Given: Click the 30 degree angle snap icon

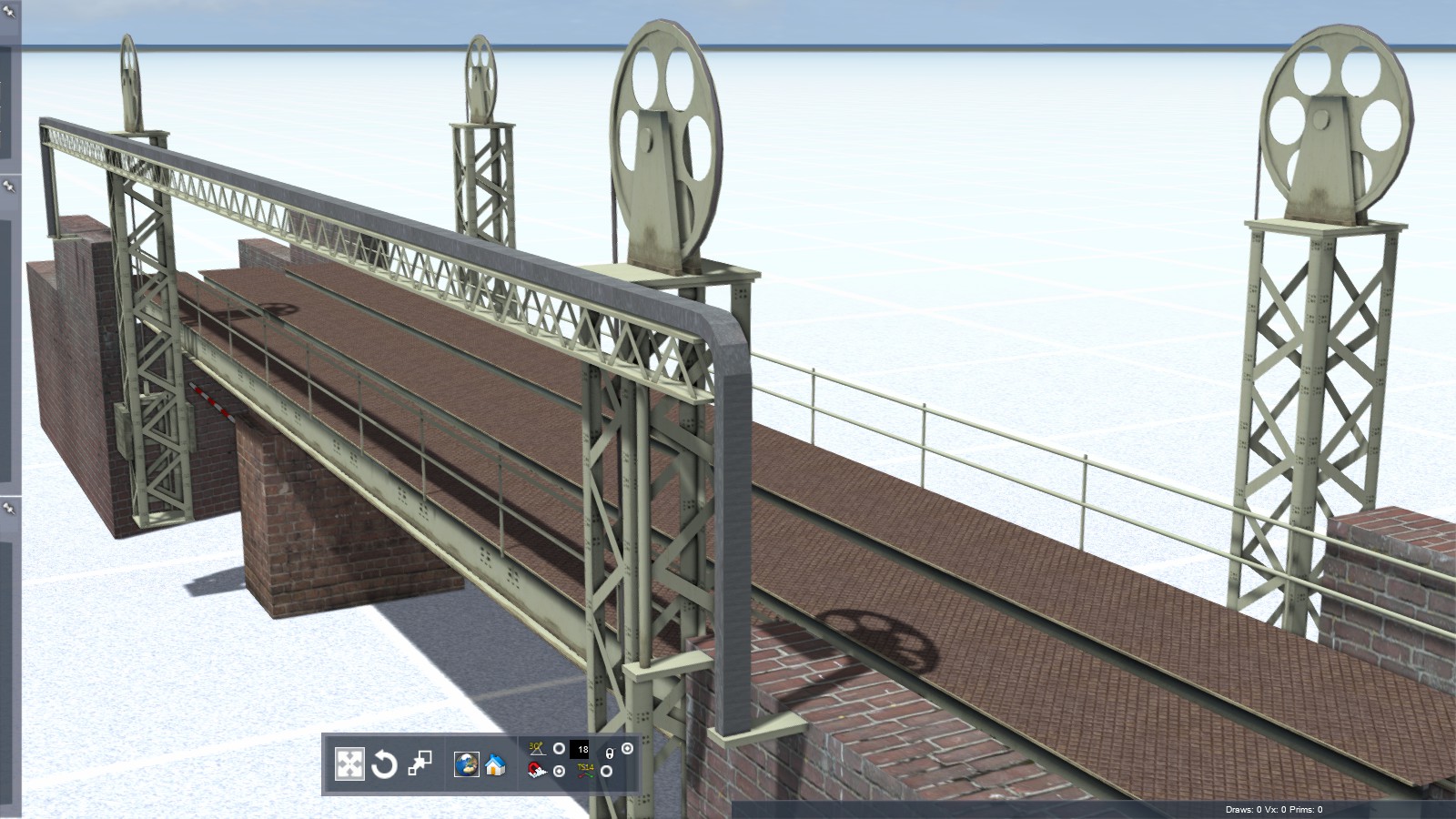Looking at the screenshot, I should 538,749.
